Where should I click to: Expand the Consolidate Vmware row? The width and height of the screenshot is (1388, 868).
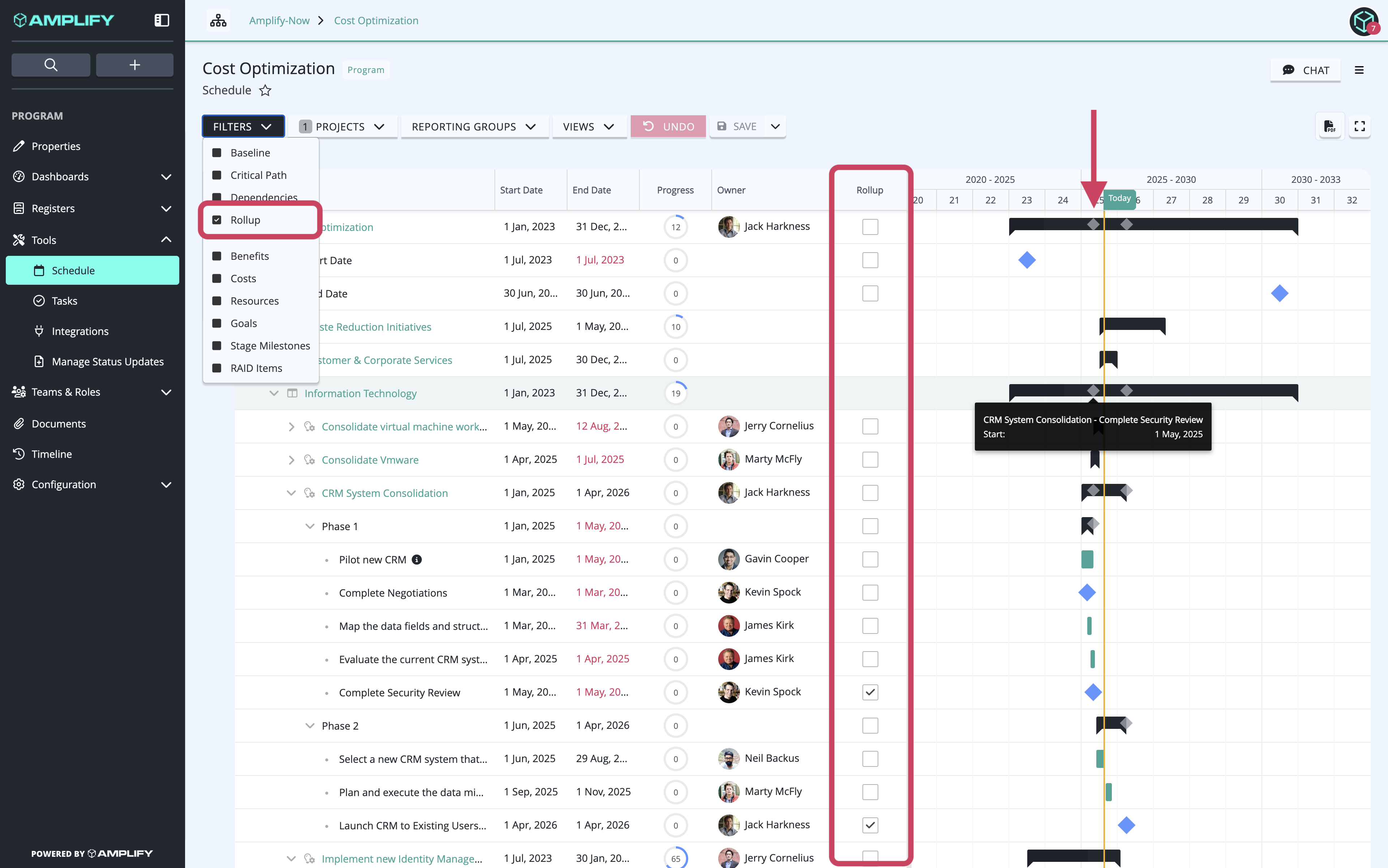click(x=291, y=460)
